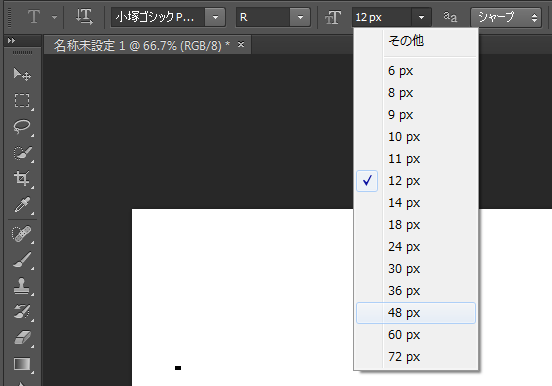
Task: Toggle the font size dropdown arrow
Action: pyautogui.click(x=421, y=17)
